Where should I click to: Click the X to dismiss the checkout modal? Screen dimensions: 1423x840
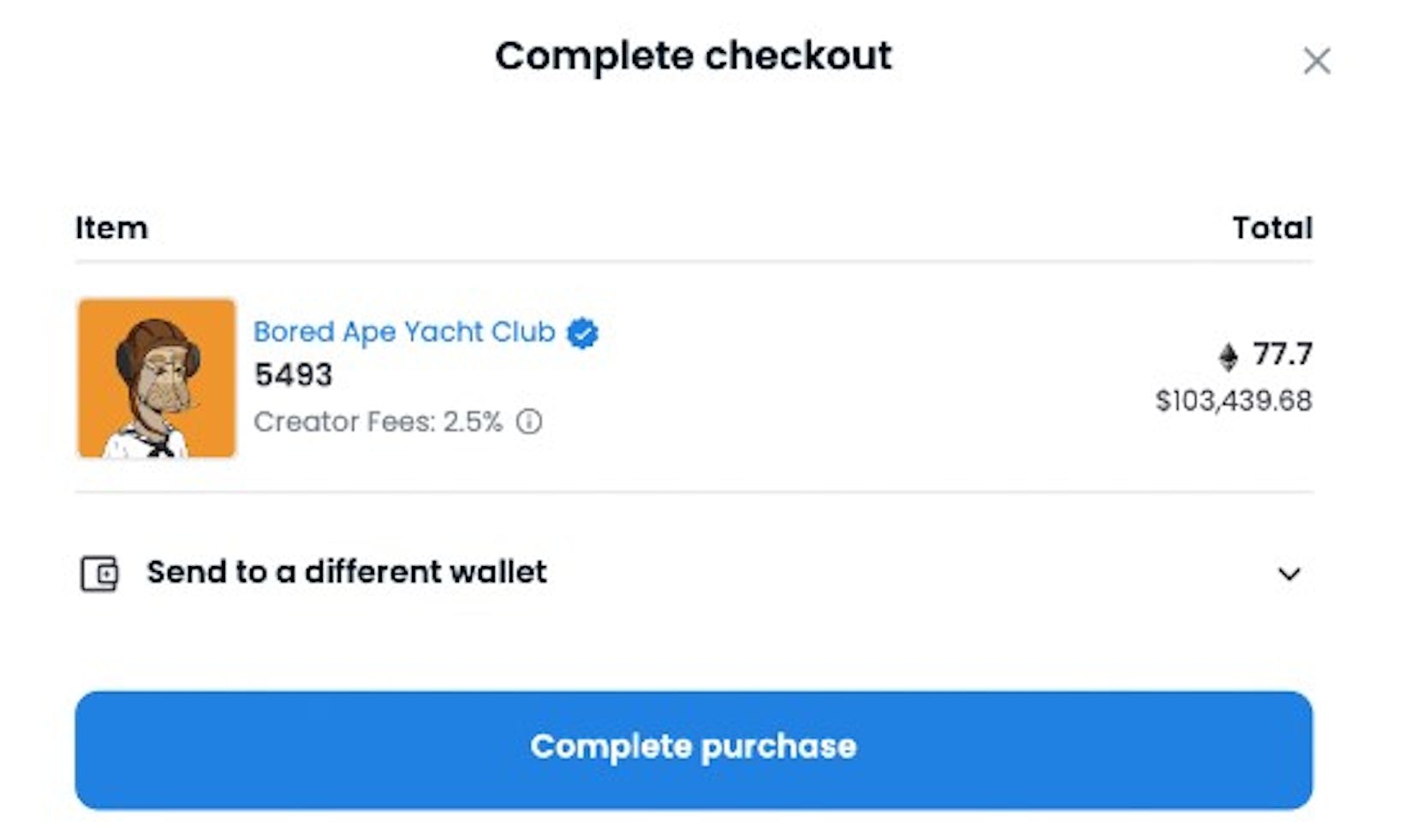[x=1316, y=61]
